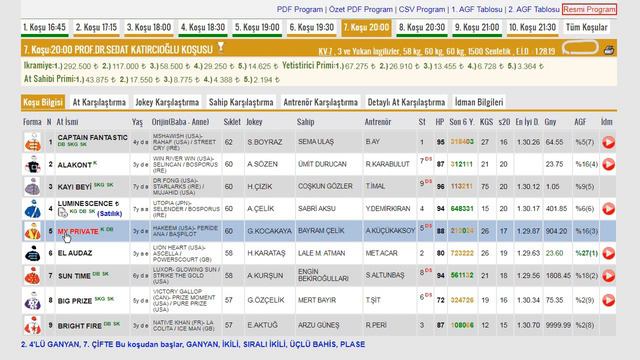Open horse name EL AUDAZ

point(75,253)
